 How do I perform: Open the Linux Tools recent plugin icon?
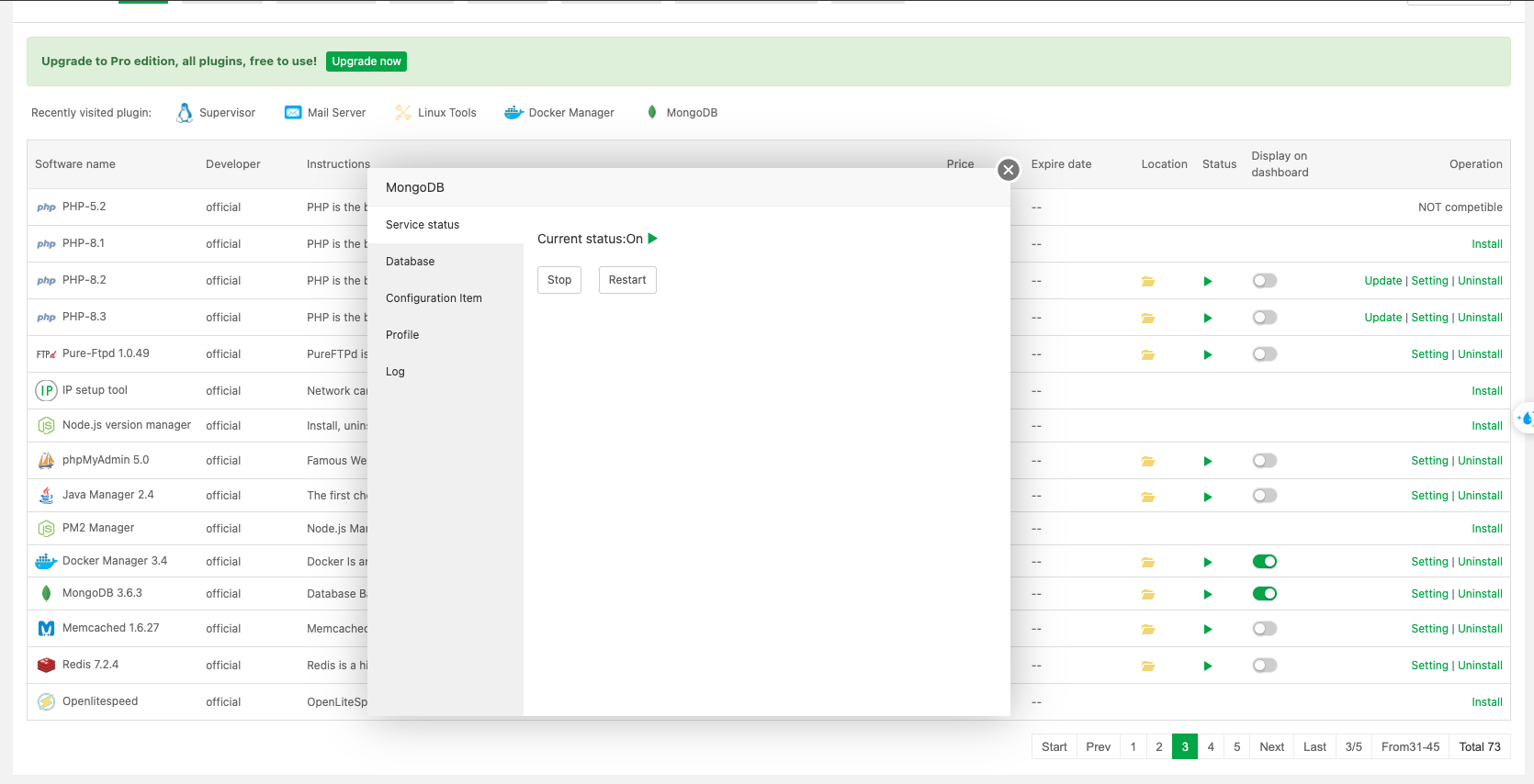pyautogui.click(x=403, y=113)
